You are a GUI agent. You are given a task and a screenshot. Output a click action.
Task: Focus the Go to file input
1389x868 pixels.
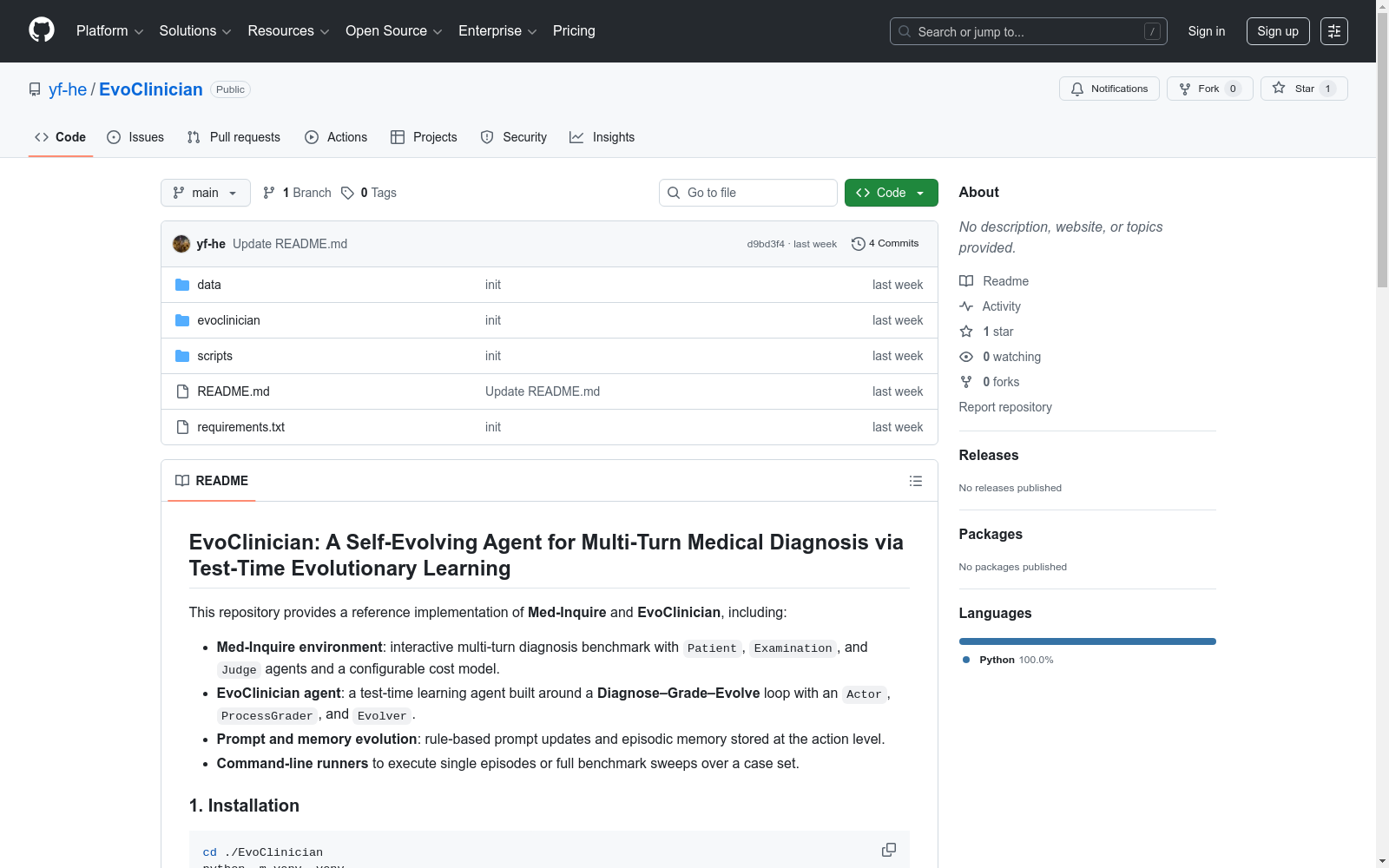[x=748, y=193]
